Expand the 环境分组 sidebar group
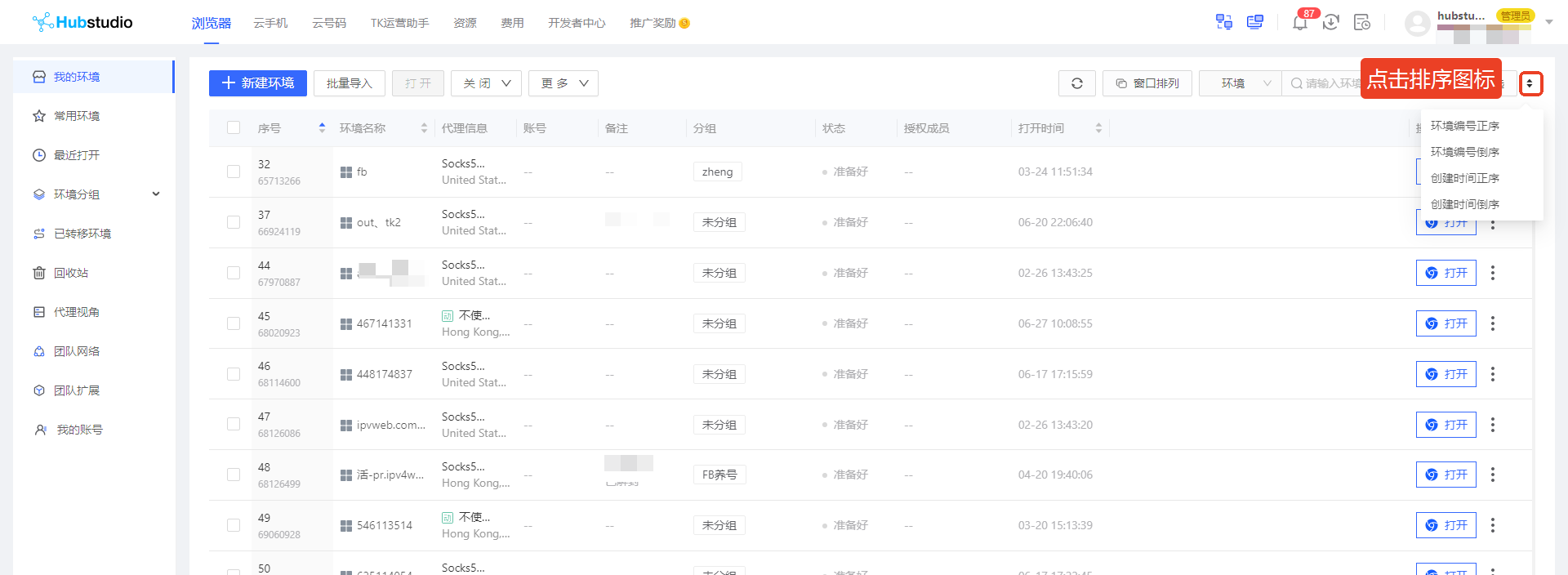 tap(156, 194)
